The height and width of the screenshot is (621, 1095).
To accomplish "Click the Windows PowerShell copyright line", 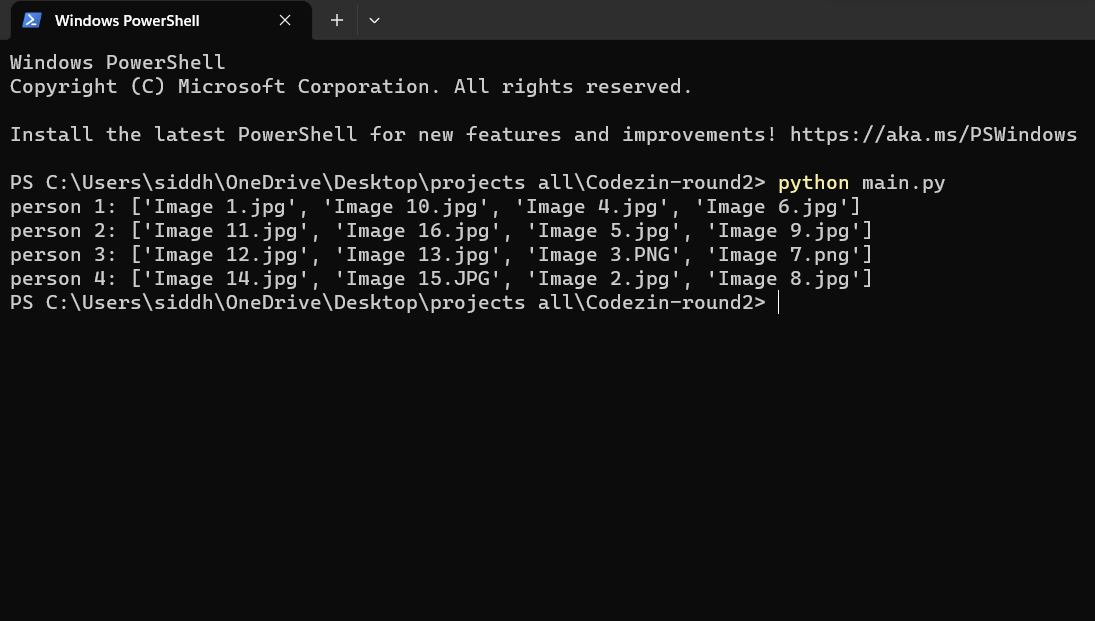I will 349,86.
